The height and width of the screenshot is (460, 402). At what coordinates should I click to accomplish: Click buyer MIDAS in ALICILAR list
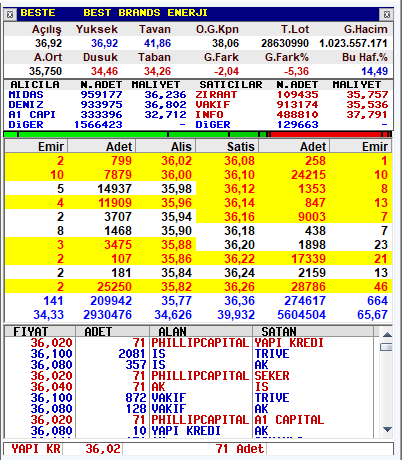[26, 95]
